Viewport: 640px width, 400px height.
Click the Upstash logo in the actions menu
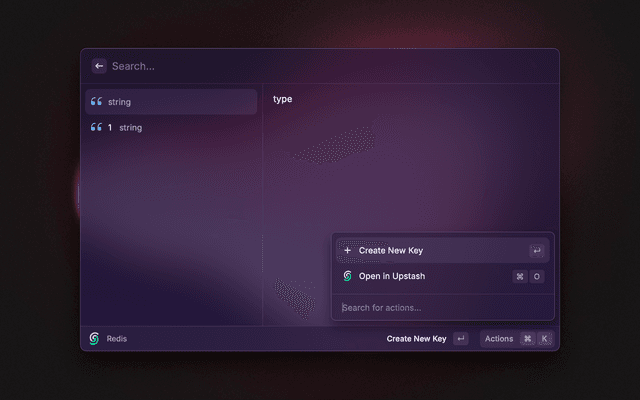[x=347, y=276]
